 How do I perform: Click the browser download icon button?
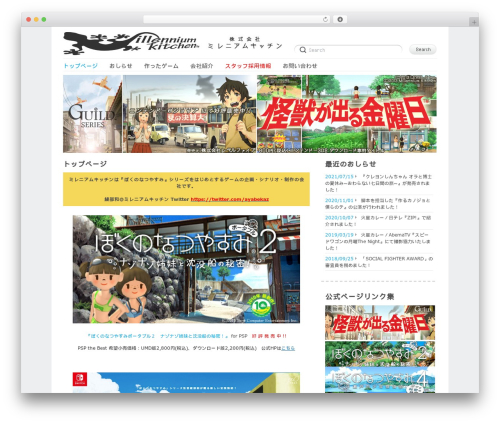340,19
